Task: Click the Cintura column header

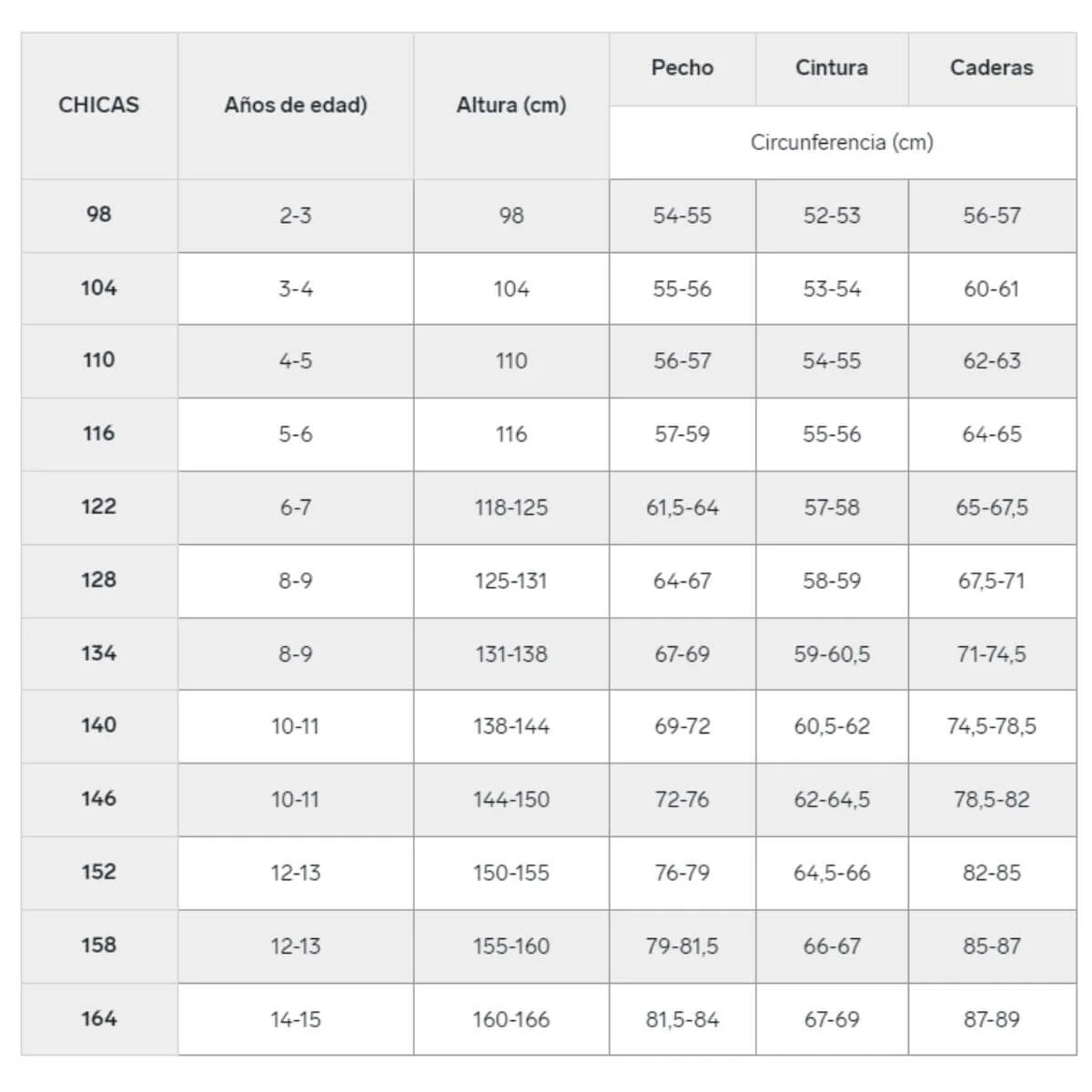Action: [x=832, y=68]
